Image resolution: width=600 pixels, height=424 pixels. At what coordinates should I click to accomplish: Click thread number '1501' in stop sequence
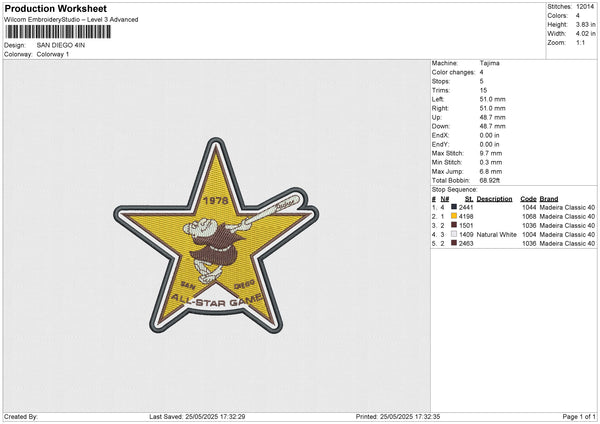tap(466, 225)
